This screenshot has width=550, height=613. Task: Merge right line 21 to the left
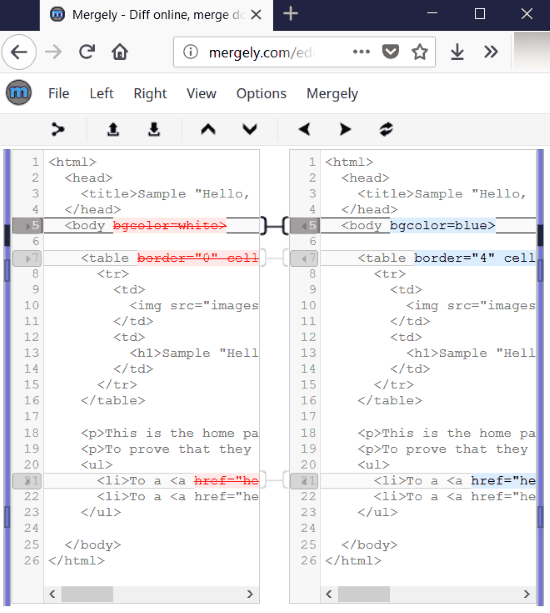pos(304,481)
